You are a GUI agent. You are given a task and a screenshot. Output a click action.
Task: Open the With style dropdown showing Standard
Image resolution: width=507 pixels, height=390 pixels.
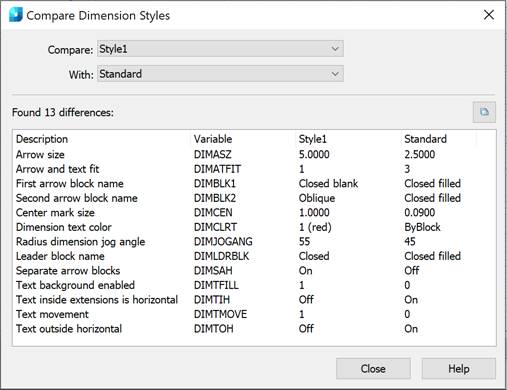pyautogui.click(x=220, y=74)
